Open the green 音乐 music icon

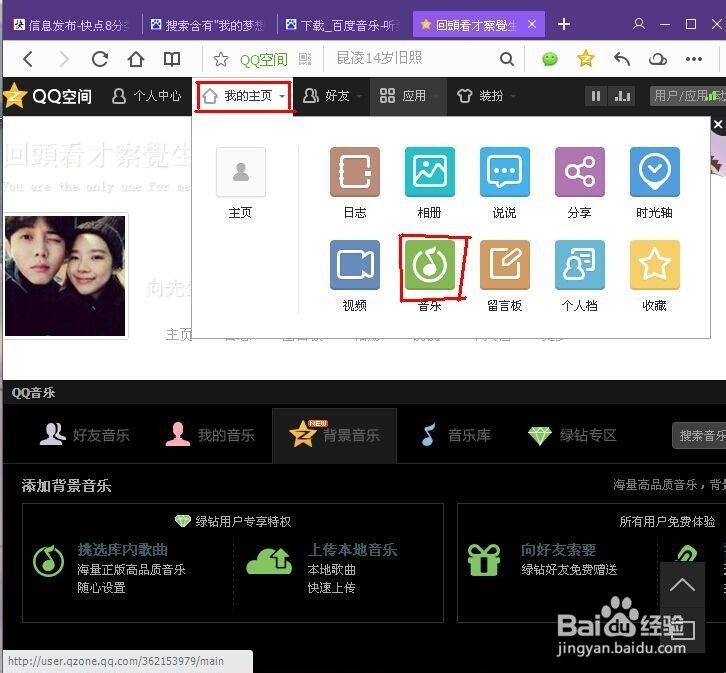[430, 265]
